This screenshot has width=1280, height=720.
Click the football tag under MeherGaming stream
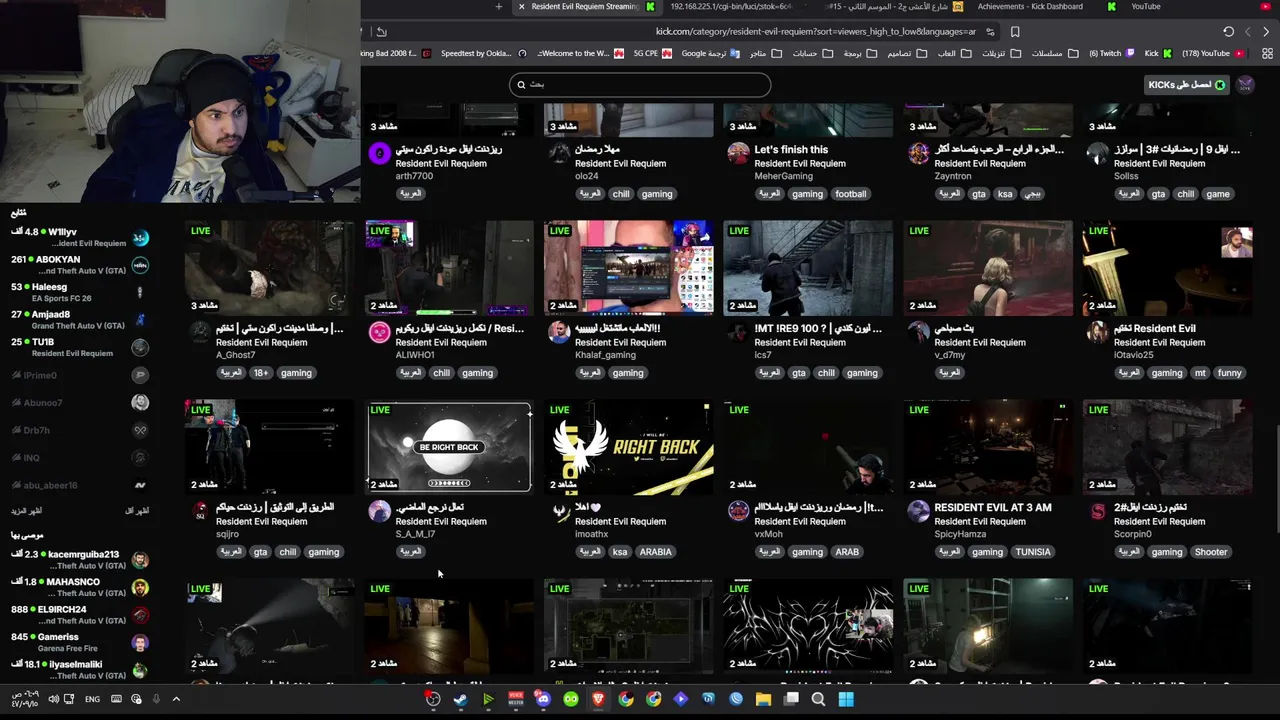(x=851, y=194)
